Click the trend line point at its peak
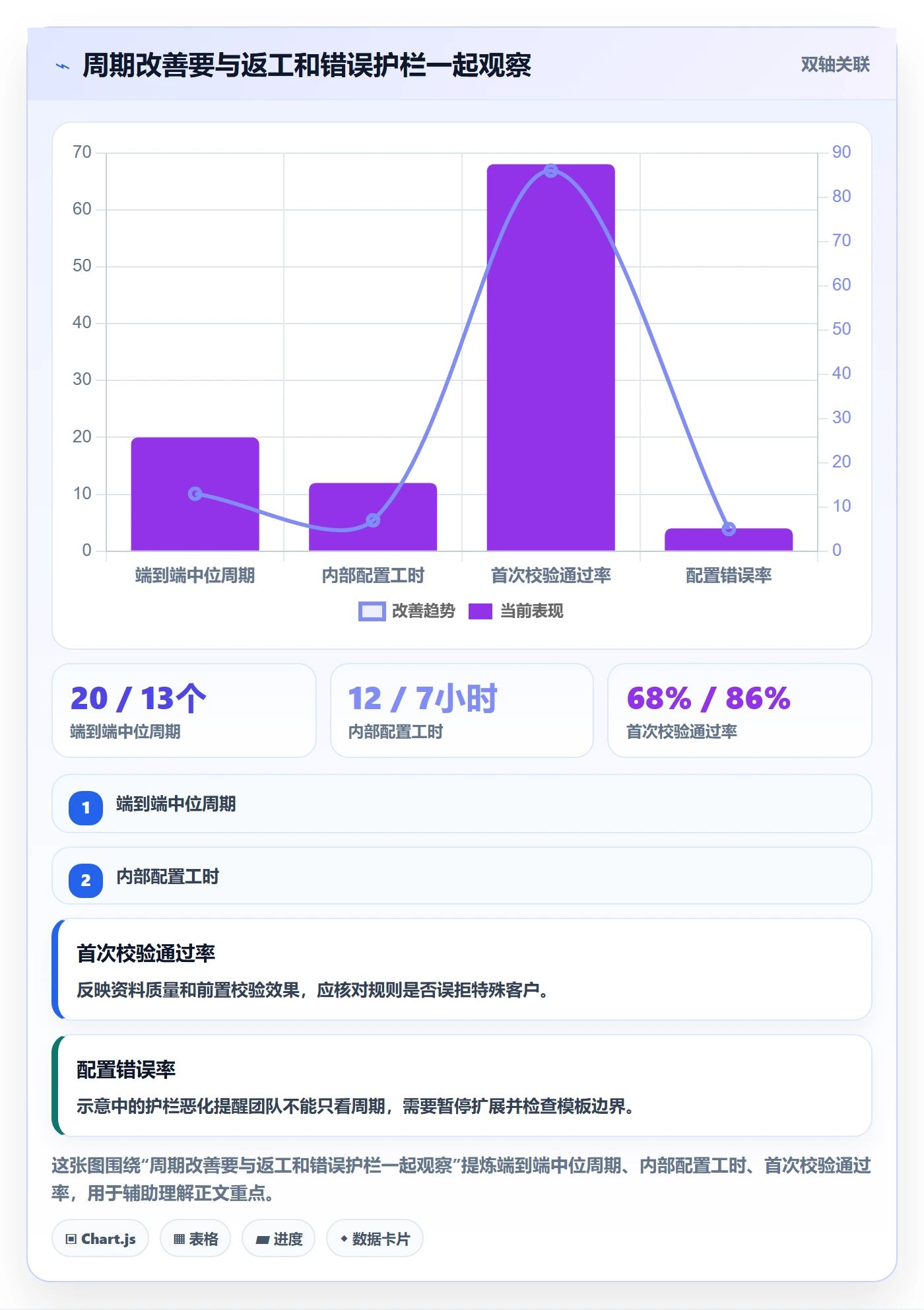This screenshot has height=1310, width=924. tap(551, 170)
